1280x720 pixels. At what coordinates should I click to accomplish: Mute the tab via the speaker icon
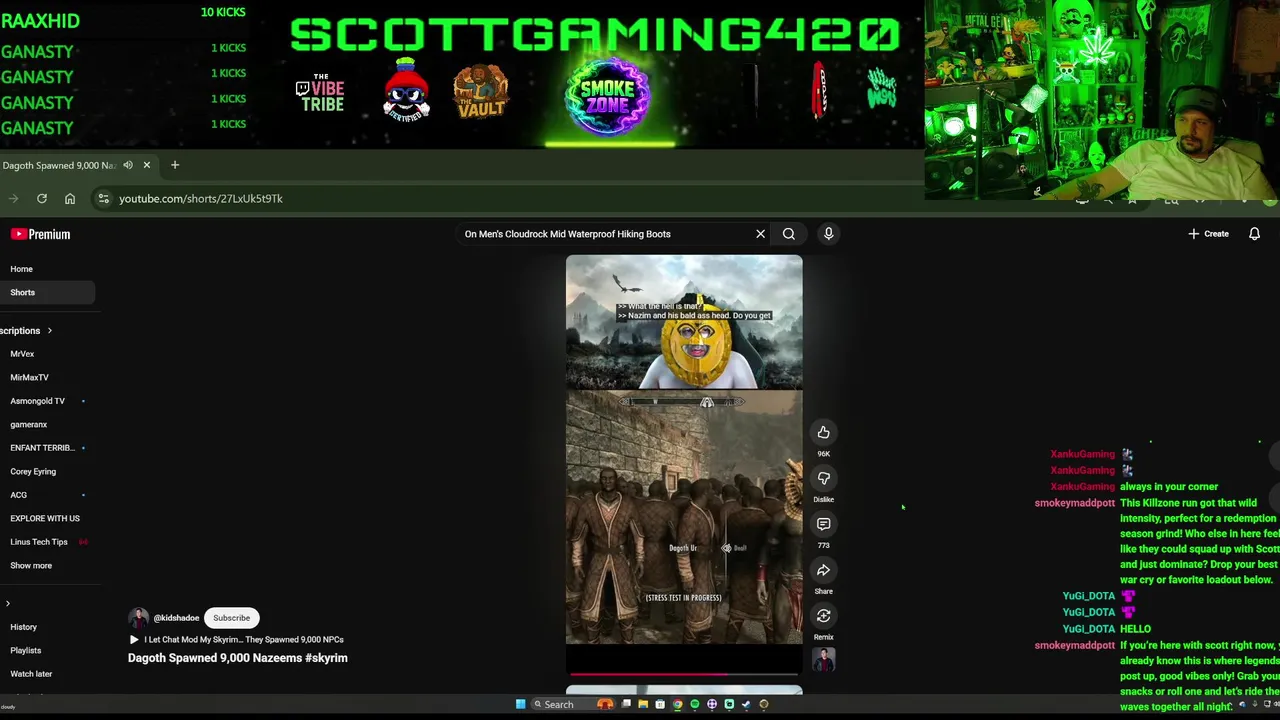click(x=127, y=165)
